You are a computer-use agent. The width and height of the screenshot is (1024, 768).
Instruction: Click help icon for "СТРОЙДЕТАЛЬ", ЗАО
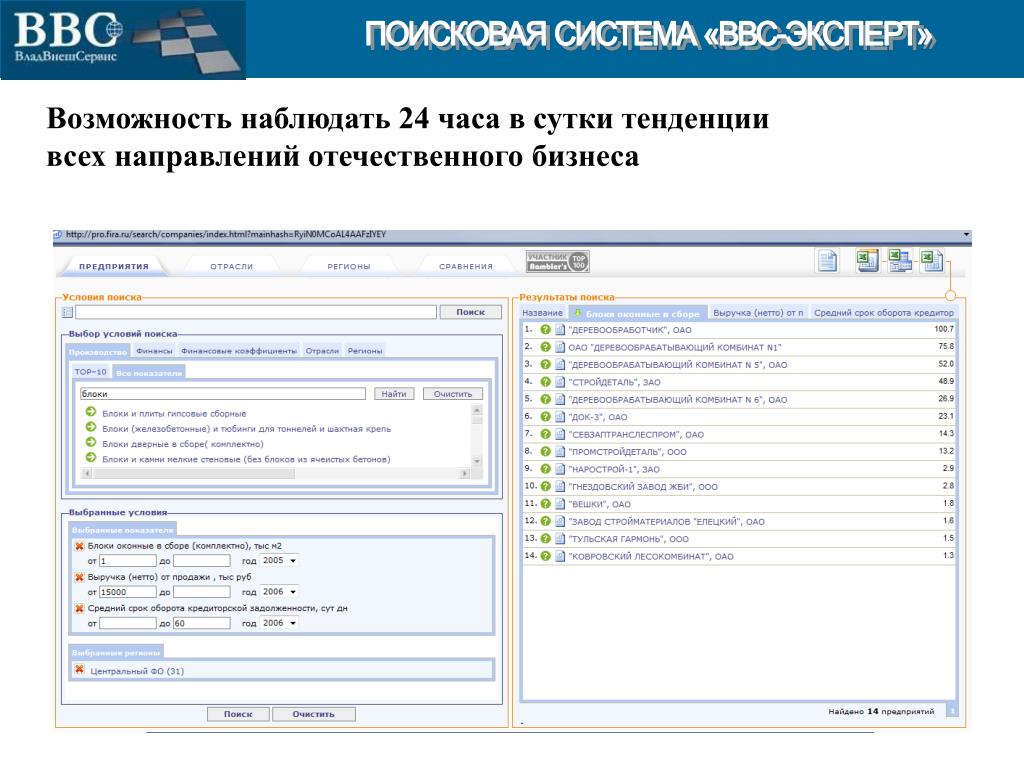(x=545, y=382)
